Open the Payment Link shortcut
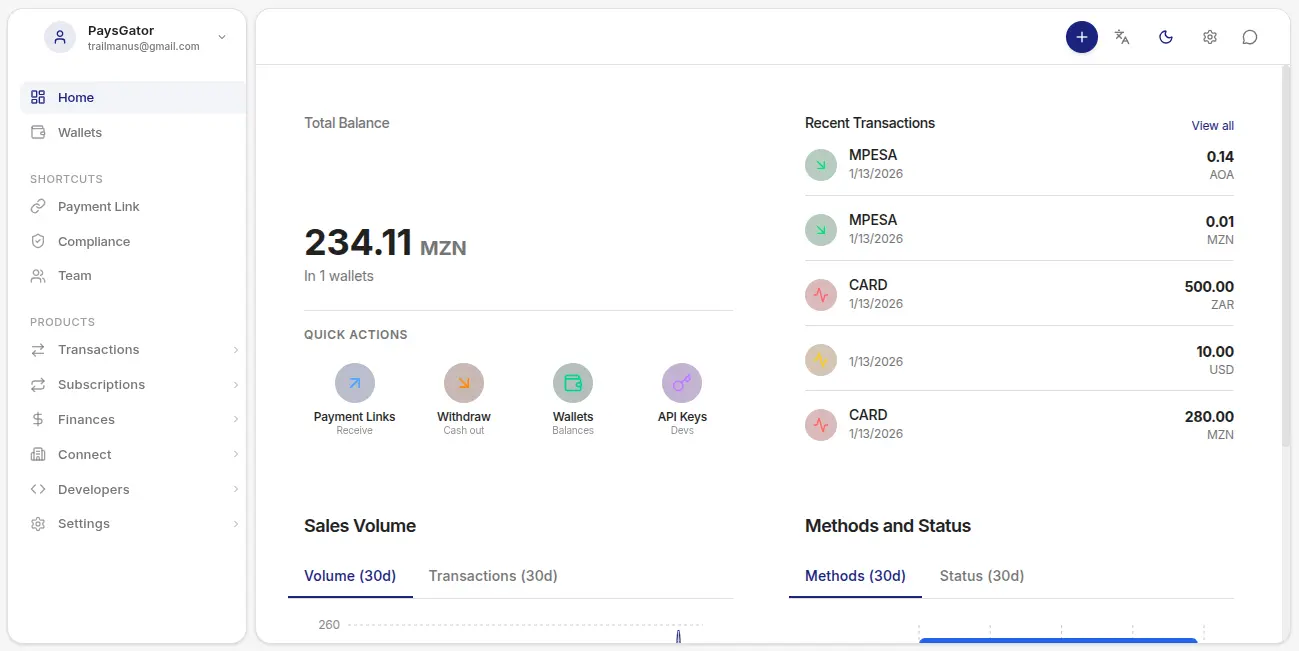 [97, 206]
